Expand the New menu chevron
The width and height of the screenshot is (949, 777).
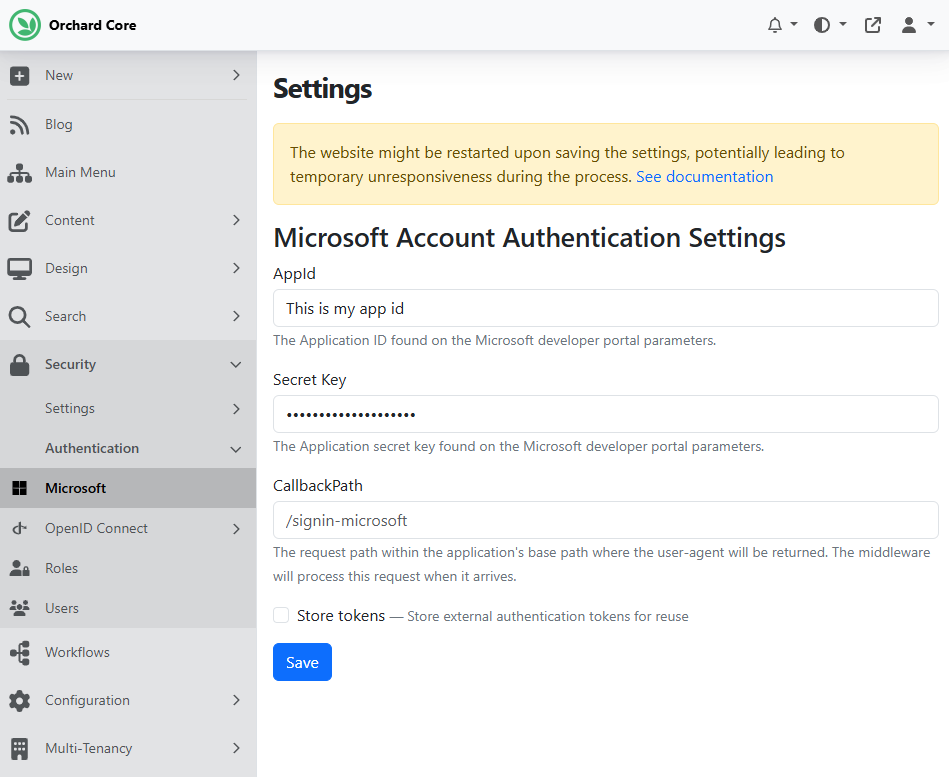237,75
